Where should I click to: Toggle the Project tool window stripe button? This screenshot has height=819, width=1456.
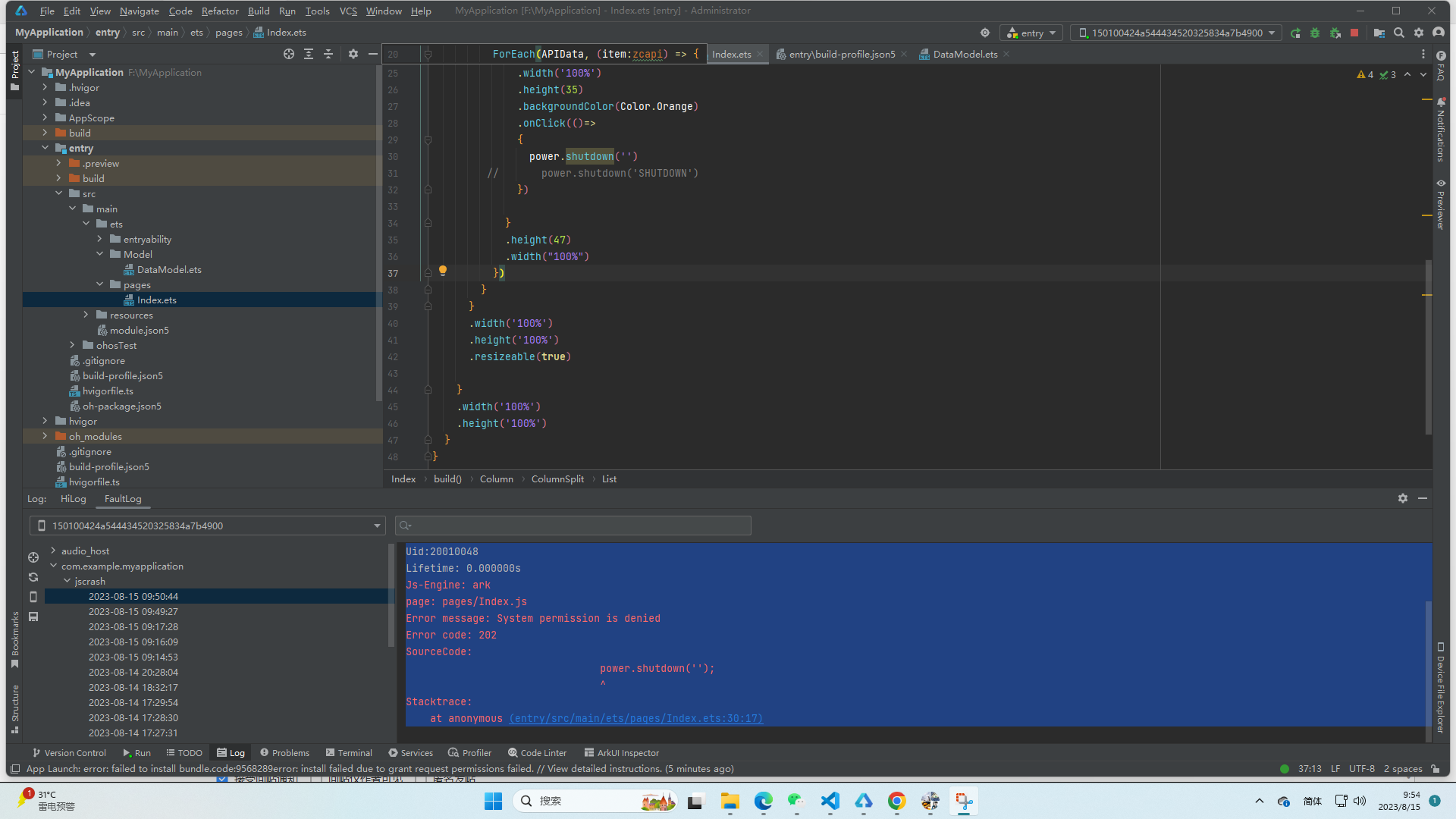point(14,71)
